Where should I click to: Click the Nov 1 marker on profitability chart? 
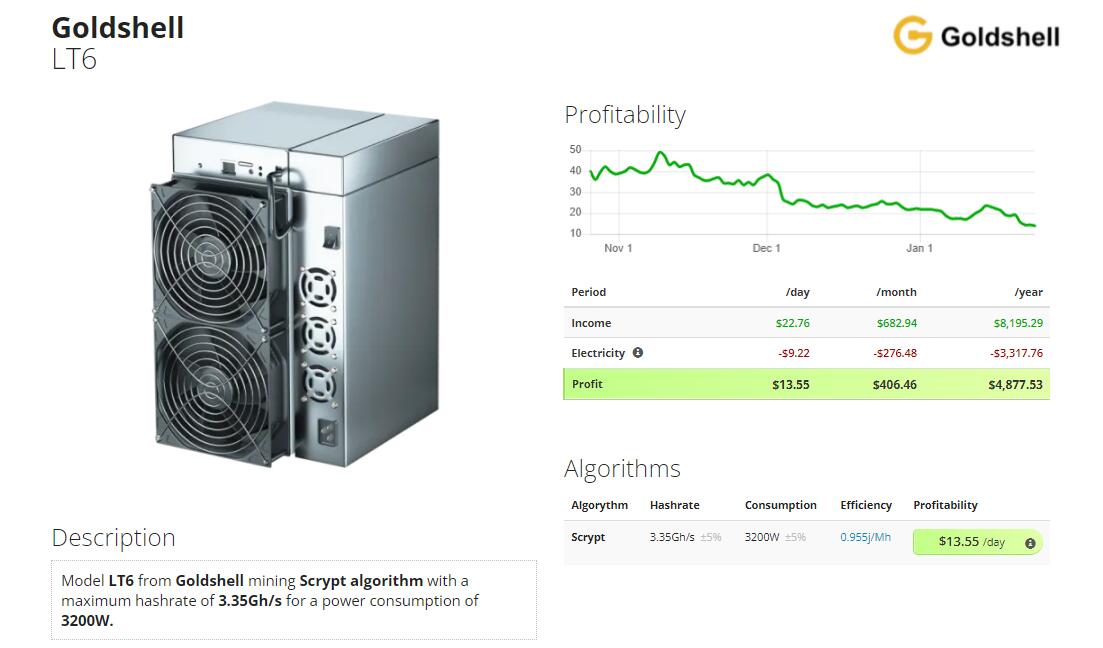tap(618, 248)
